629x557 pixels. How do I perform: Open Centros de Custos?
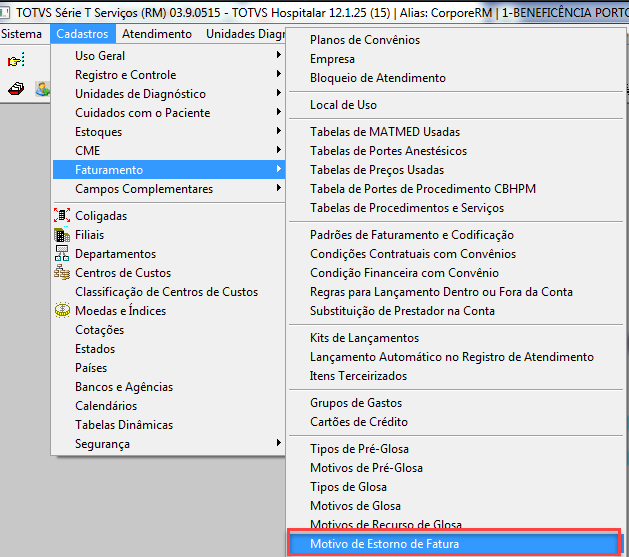pos(168,273)
